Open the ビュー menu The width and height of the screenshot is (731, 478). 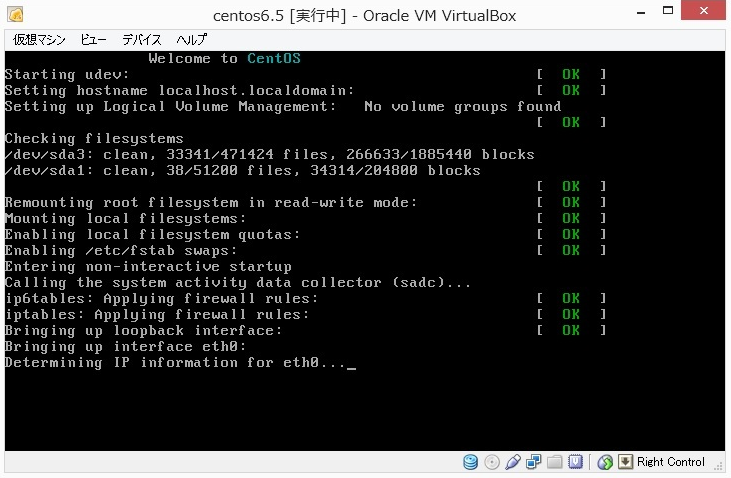pyautogui.click(x=93, y=40)
